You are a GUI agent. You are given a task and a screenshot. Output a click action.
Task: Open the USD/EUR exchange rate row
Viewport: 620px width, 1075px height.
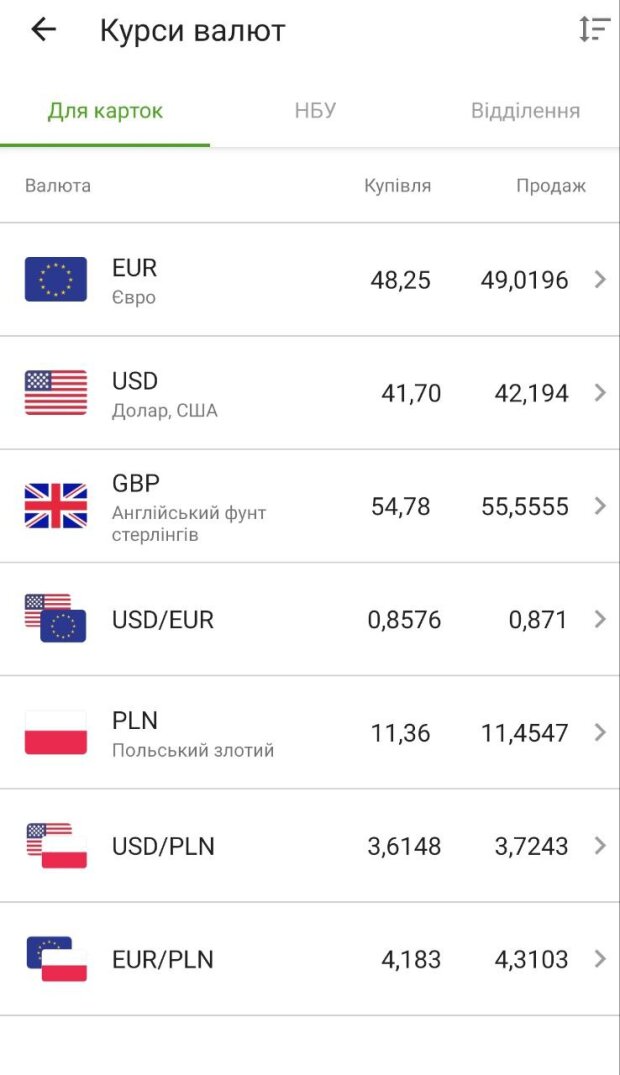pyautogui.click(x=300, y=620)
